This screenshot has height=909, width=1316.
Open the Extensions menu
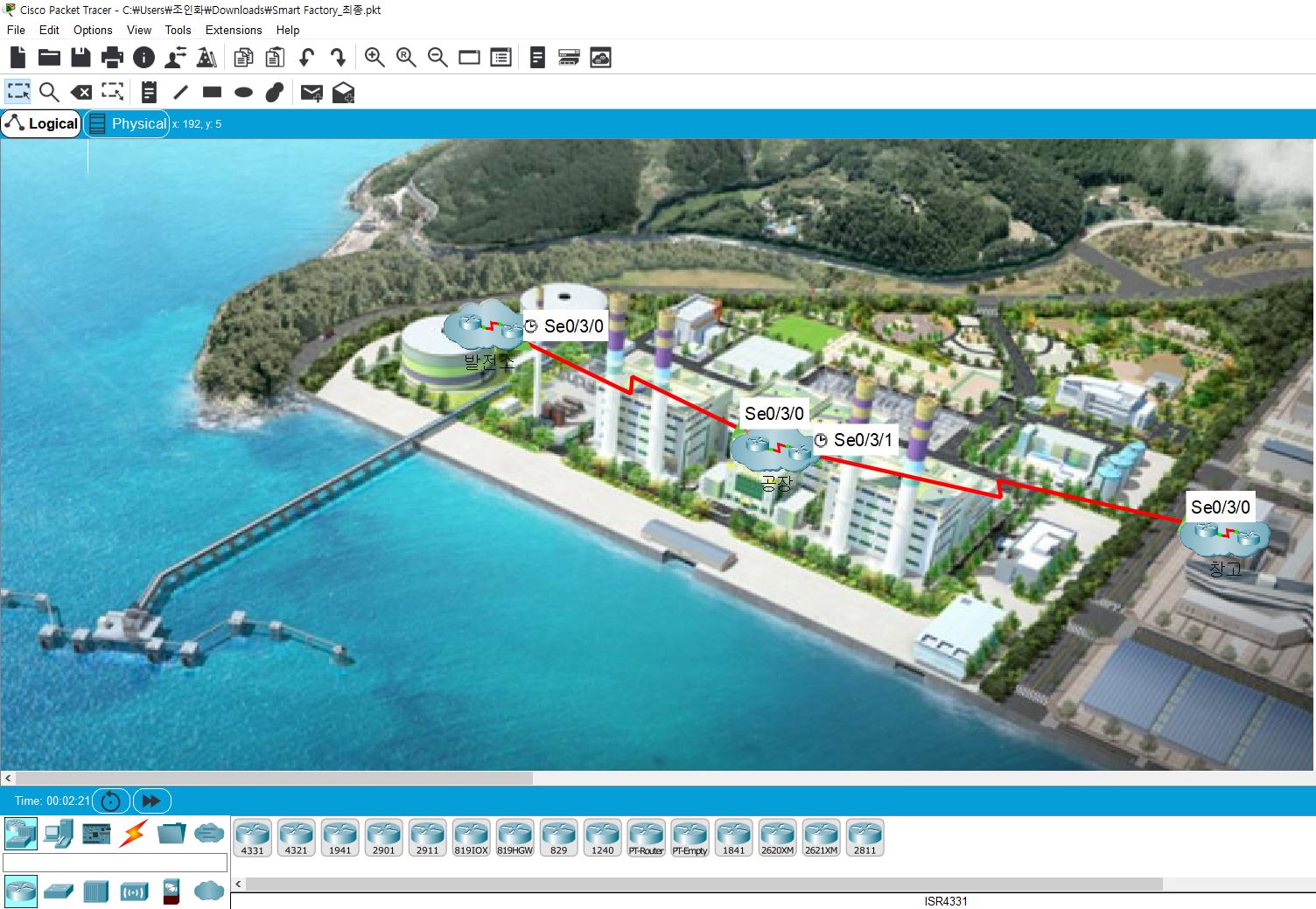point(233,30)
